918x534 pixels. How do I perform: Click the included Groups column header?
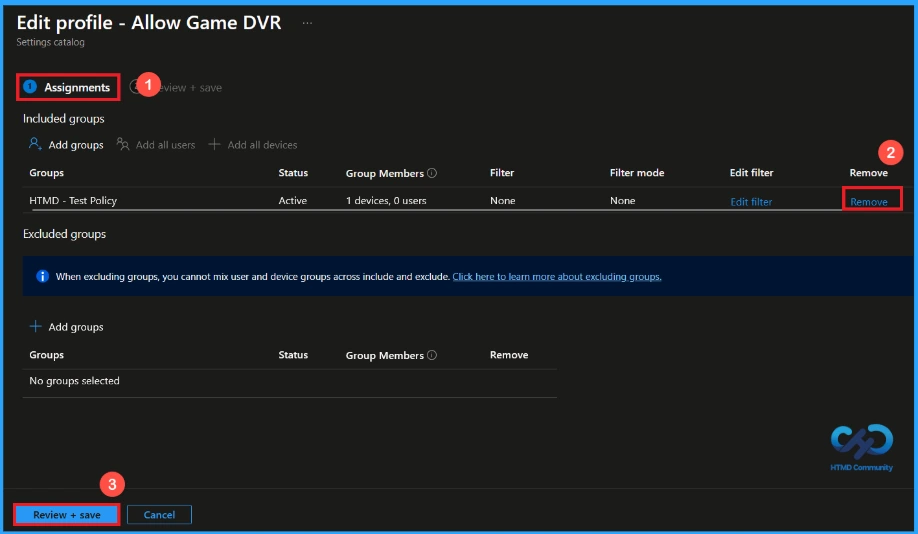coord(46,173)
